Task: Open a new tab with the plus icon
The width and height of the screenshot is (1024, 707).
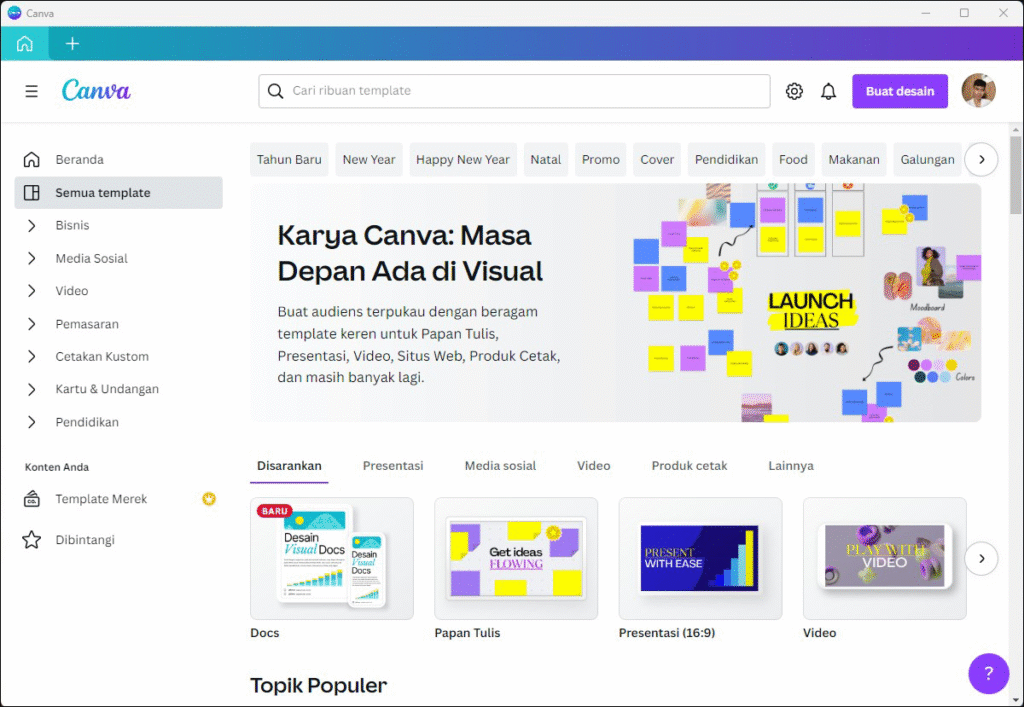Action: pos(71,43)
